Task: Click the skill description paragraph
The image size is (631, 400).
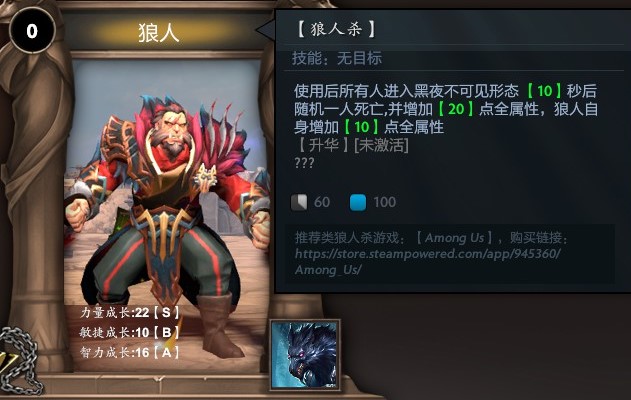Action: [445, 109]
